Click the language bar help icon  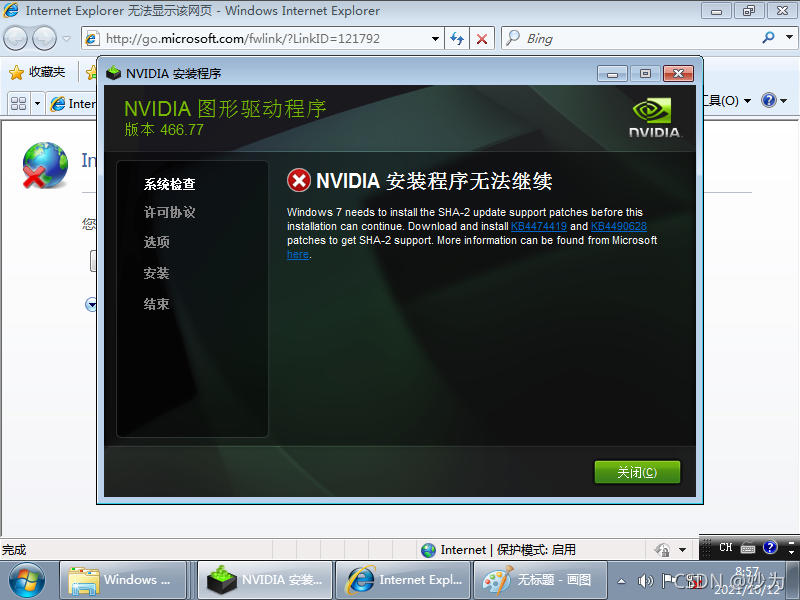[770, 547]
